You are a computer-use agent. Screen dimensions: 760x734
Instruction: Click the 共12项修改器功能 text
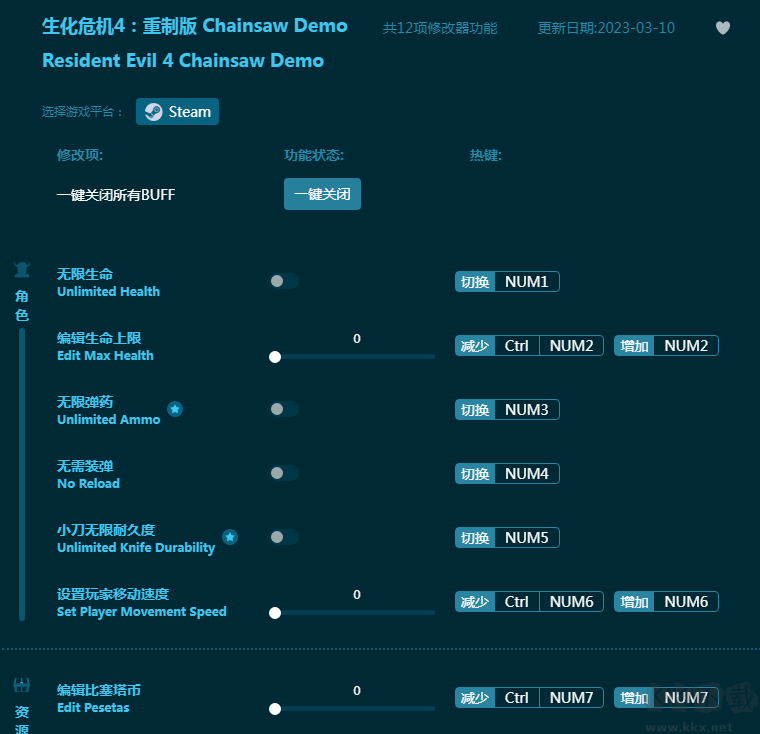click(x=440, y=28)
